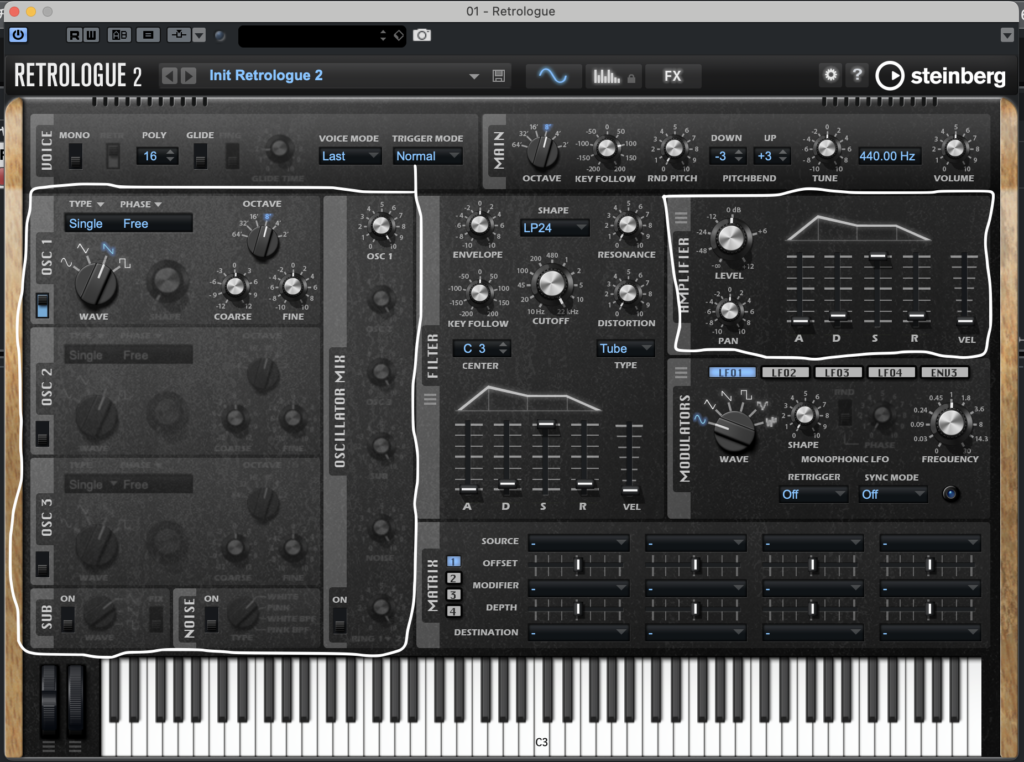Load the previous preset with left arrow
This screenshot has height=762, width=1024.
point(168,76)
